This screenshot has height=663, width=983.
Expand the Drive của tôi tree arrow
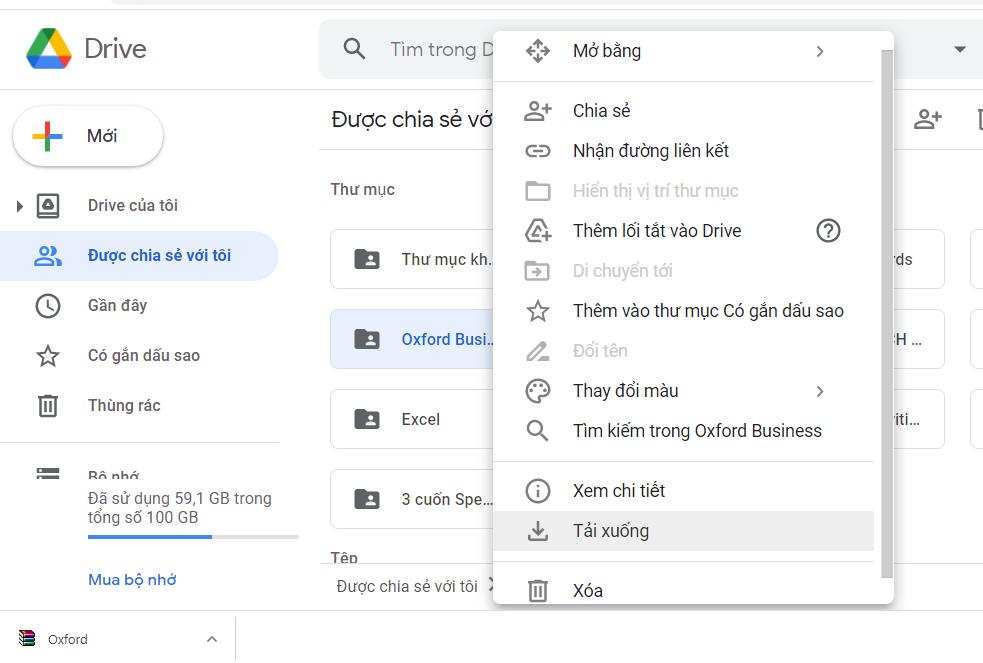(x=19, y=206)
